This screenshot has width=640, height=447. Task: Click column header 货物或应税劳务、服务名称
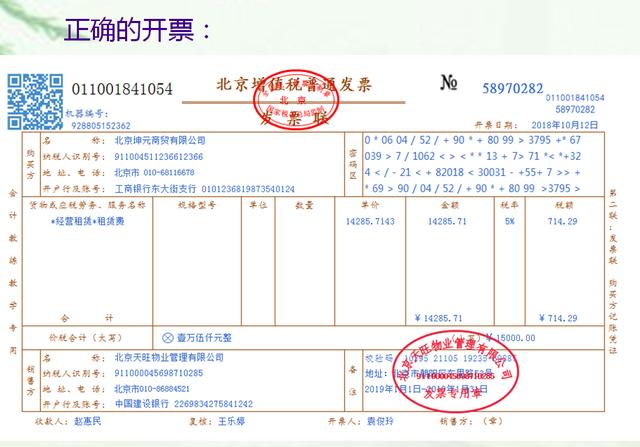pos(87,205)
